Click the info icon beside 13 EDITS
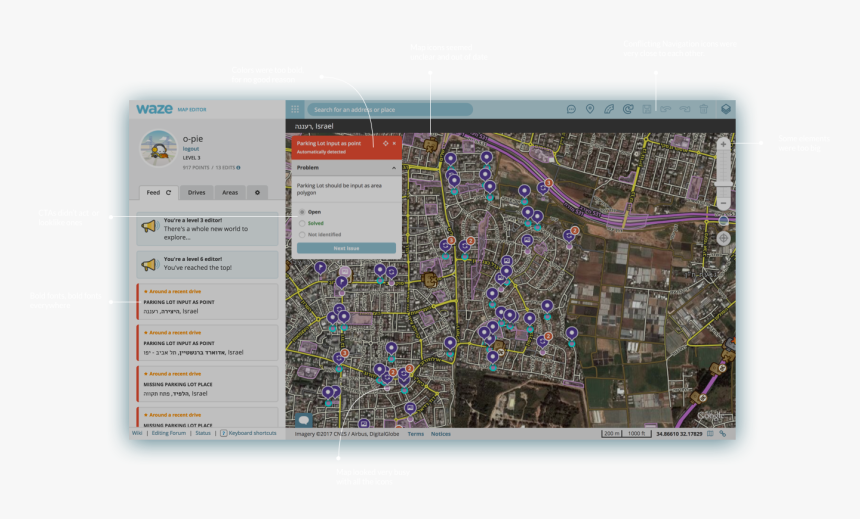 239,167
